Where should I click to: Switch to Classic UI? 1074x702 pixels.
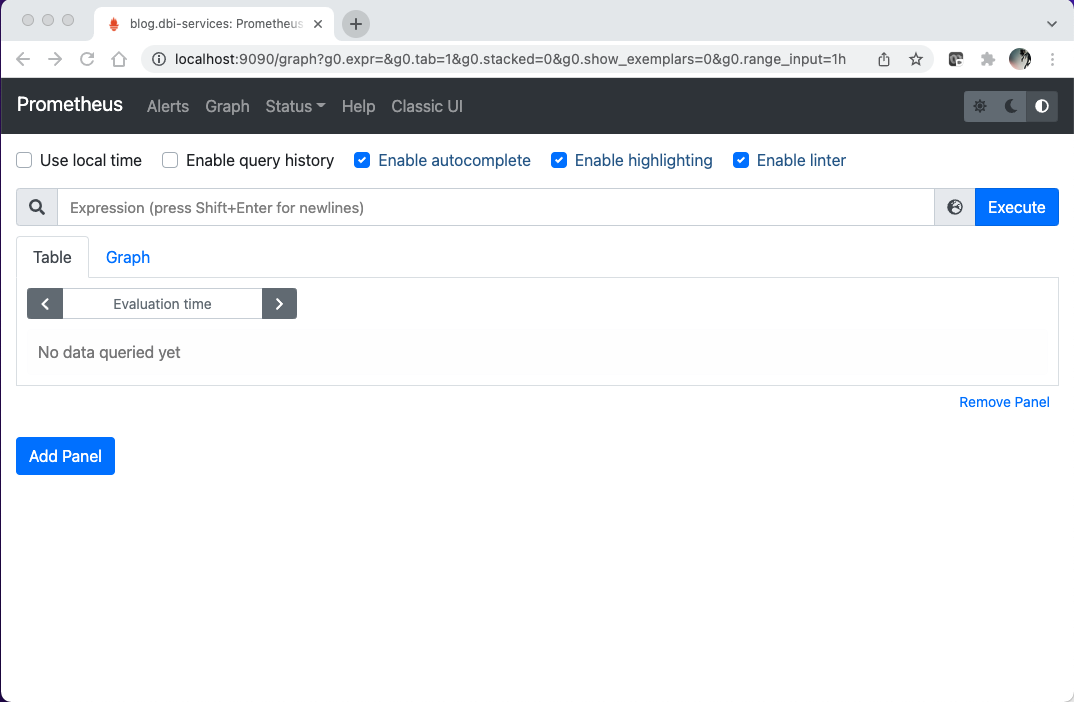pyautogui.click(x=427, y=106)
